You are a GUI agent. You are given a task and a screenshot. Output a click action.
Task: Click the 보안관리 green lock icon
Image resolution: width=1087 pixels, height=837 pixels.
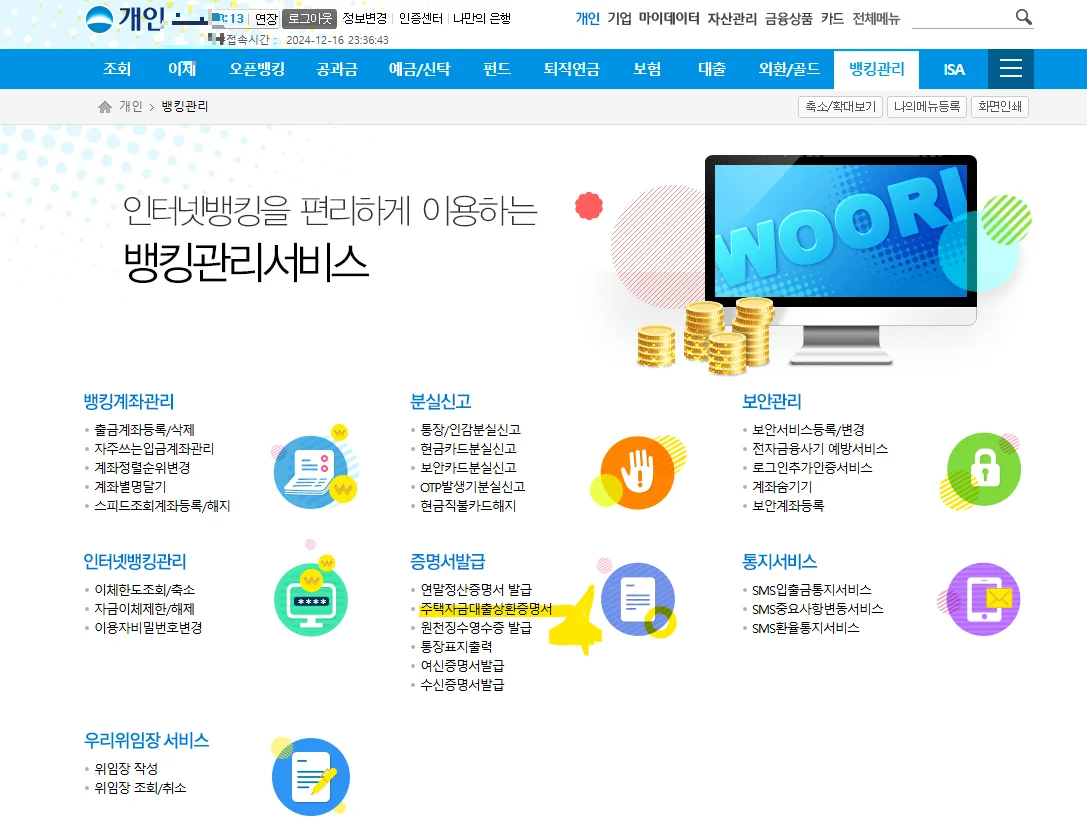click(982, 469)
